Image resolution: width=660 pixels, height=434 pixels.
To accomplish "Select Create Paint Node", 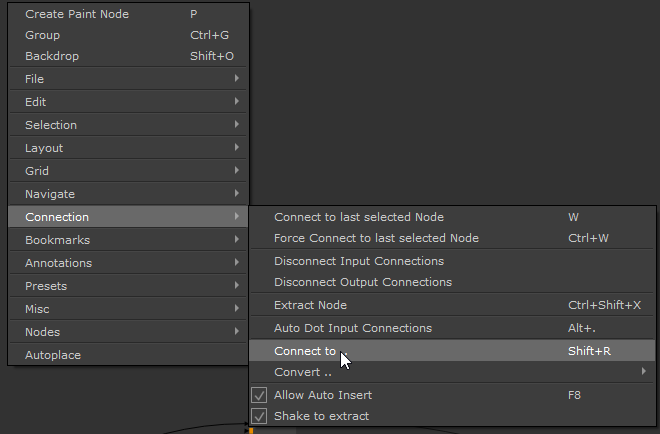I will [77, 14].
